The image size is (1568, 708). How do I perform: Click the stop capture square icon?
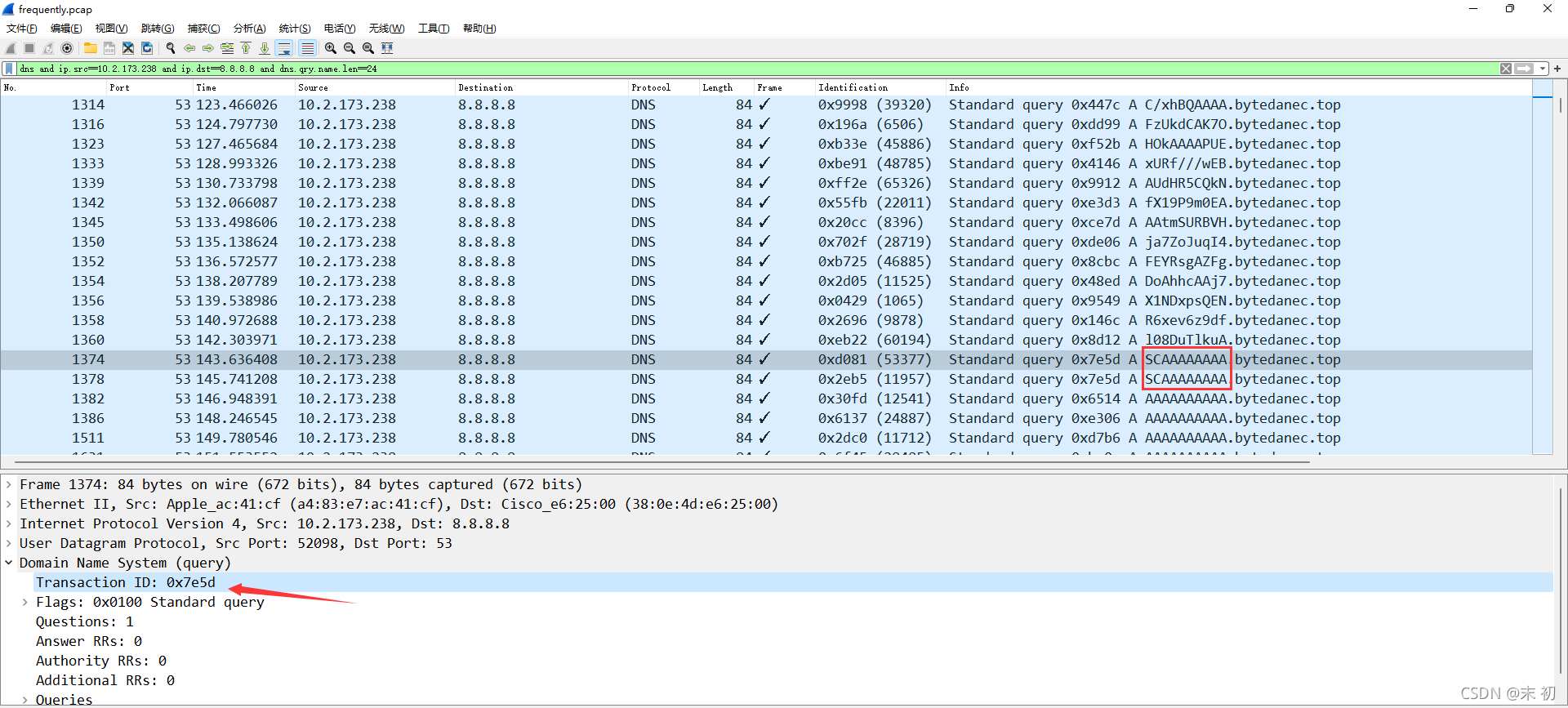[x=29, y=48]
